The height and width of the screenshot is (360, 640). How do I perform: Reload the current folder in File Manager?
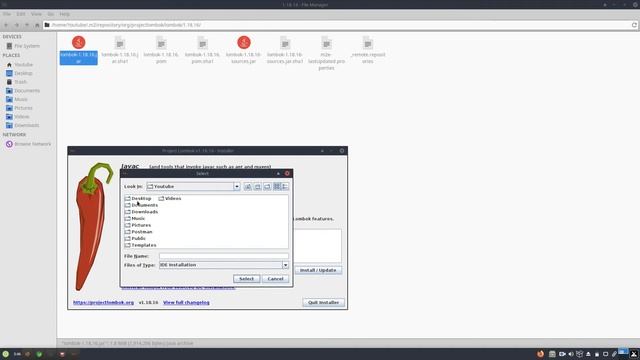click(x=634, y=25)
